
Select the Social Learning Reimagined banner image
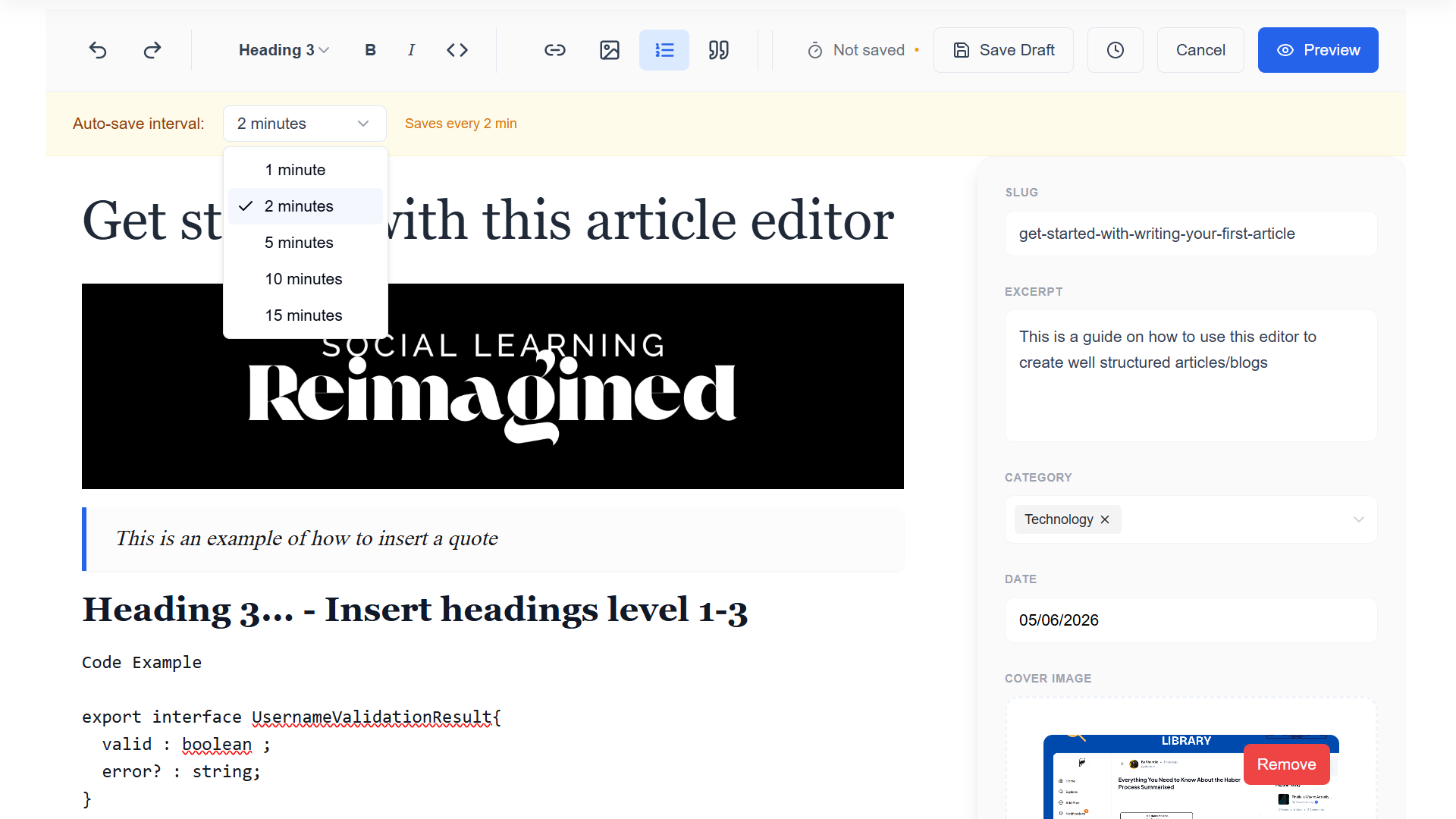click(x=493, y=386)
